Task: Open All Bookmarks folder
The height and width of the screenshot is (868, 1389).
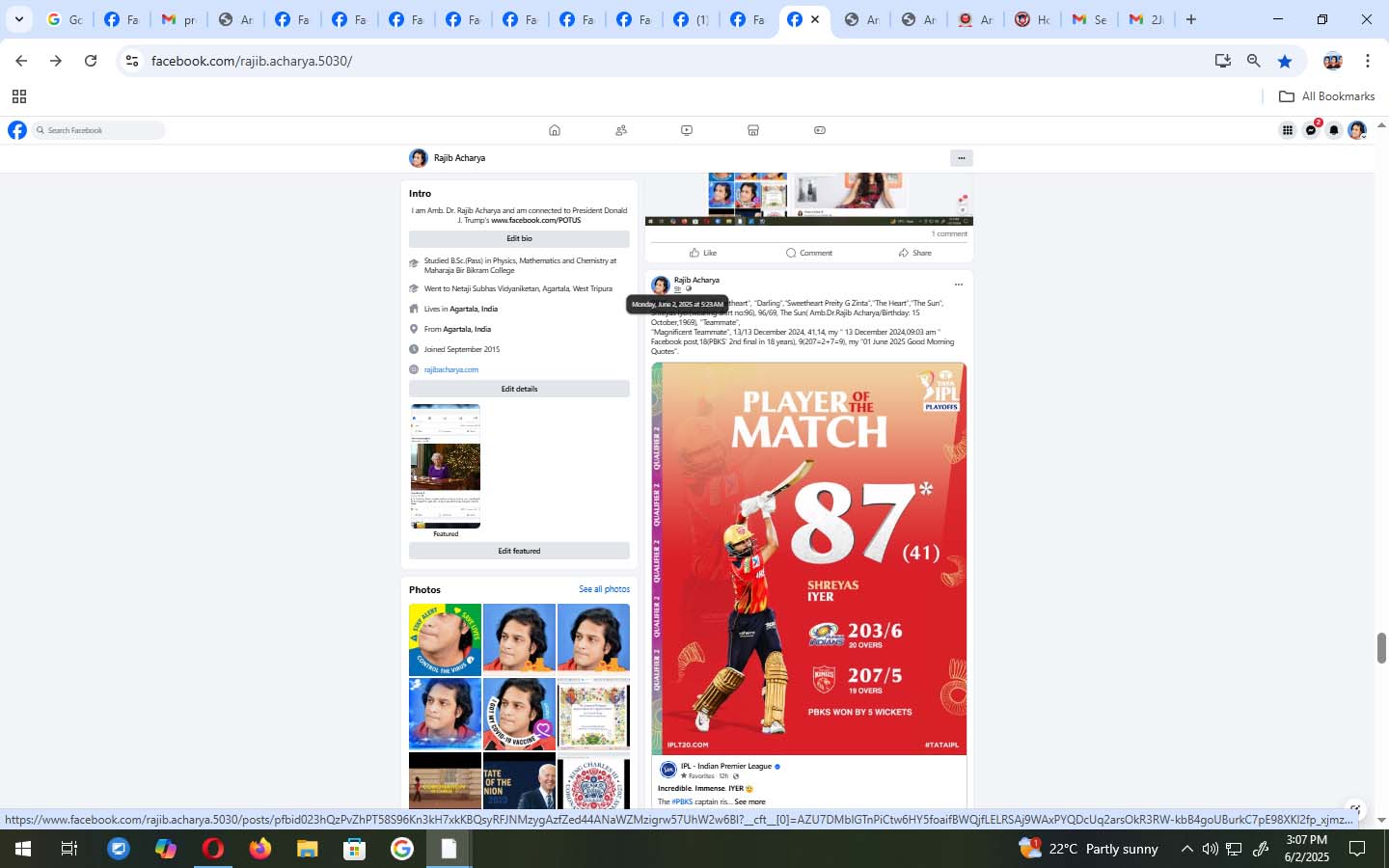Action: pos(1326,96)
